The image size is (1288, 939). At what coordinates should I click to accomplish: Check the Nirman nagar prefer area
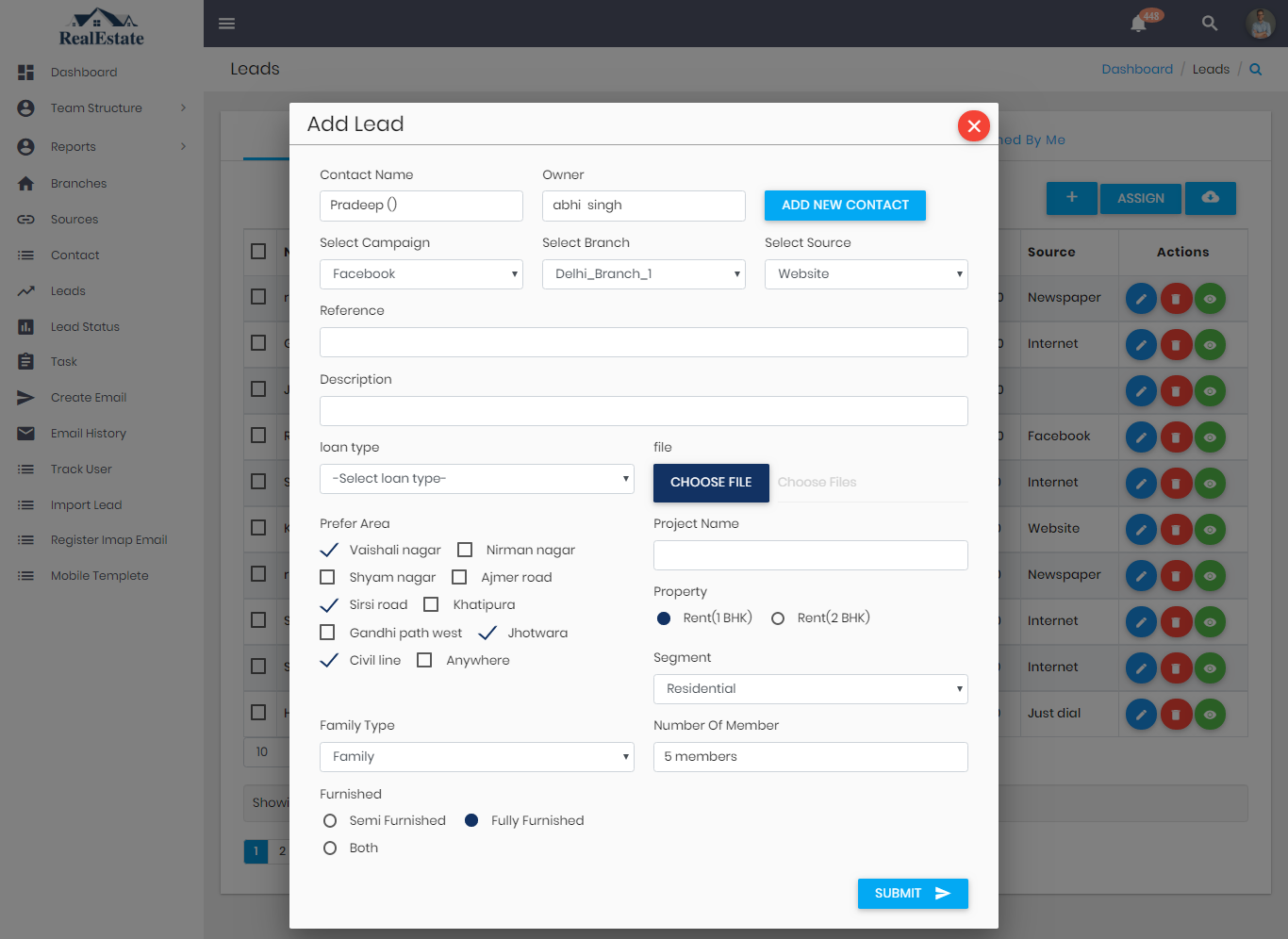pos(464,549)
